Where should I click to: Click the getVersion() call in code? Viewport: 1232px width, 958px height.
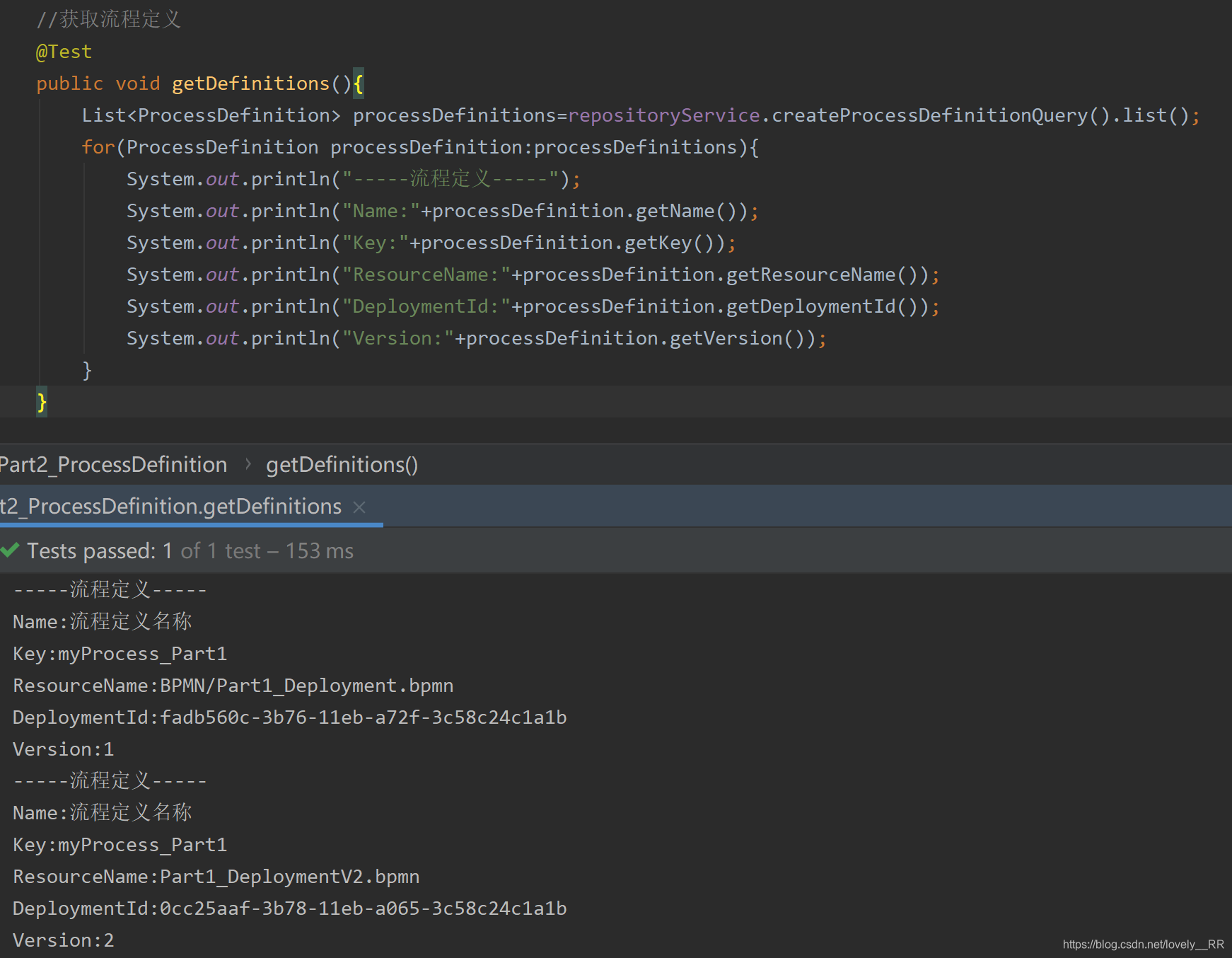tap(737, 338)
